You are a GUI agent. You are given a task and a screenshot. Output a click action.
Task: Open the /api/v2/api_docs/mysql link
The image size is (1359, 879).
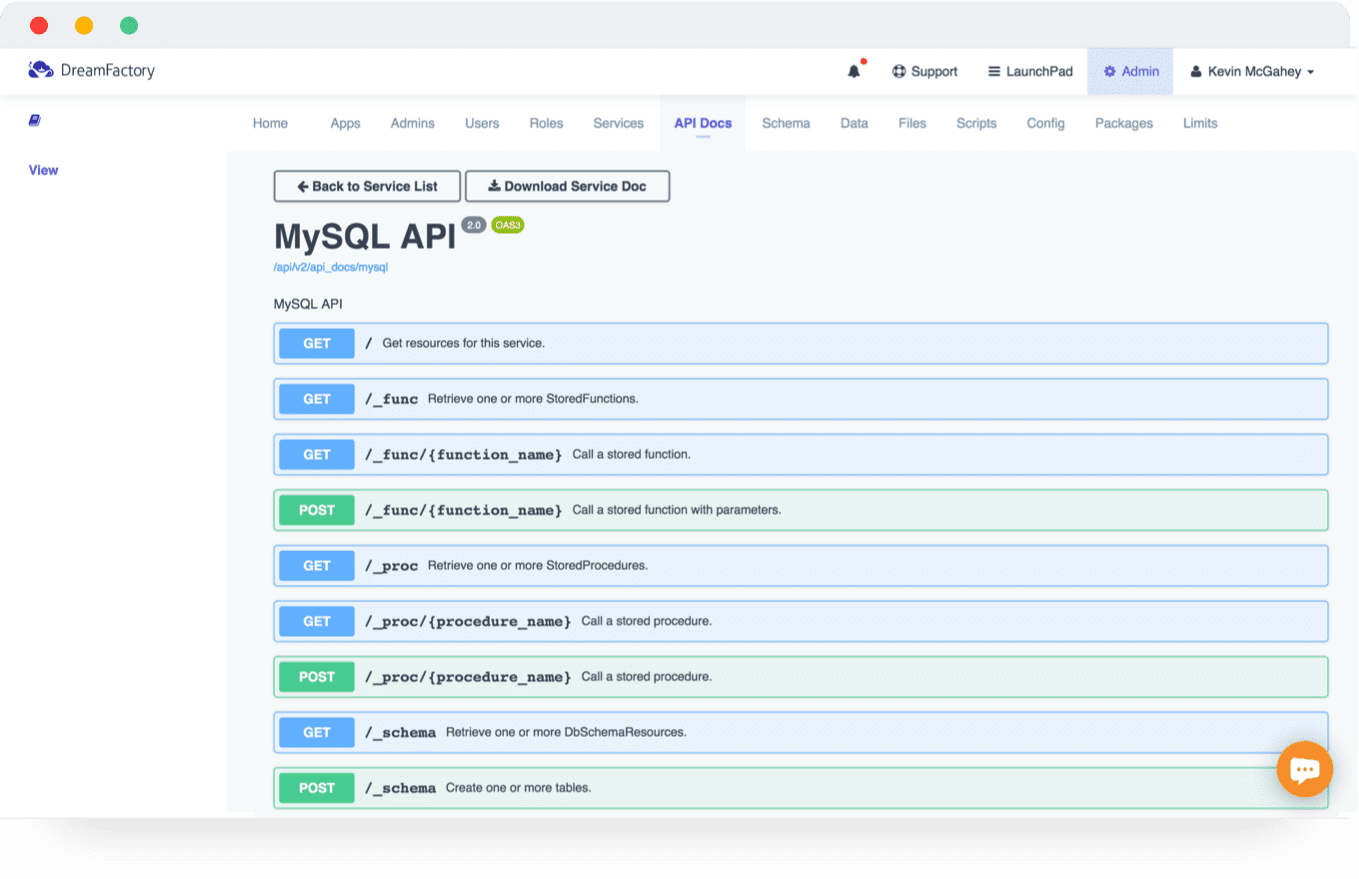tap(330, 268)
